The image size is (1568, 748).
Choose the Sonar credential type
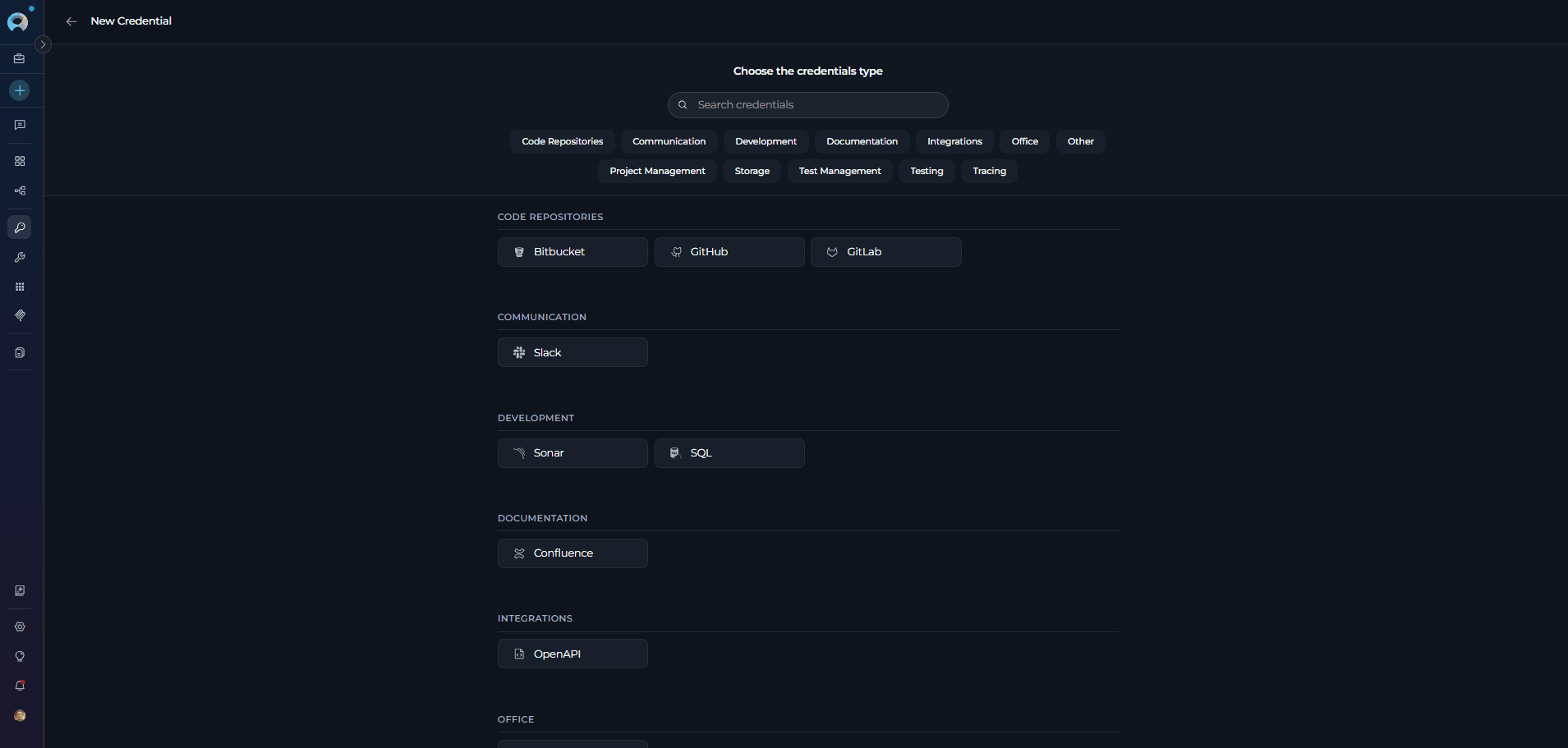click(572, 453)
